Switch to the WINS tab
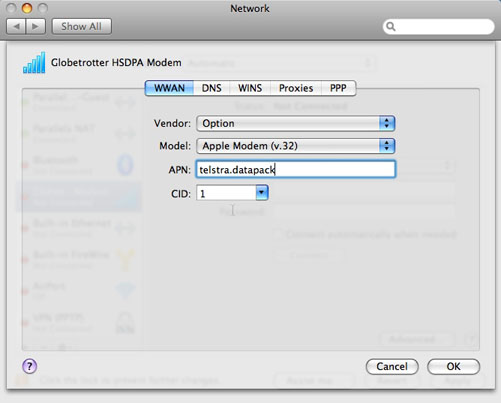 250,88
